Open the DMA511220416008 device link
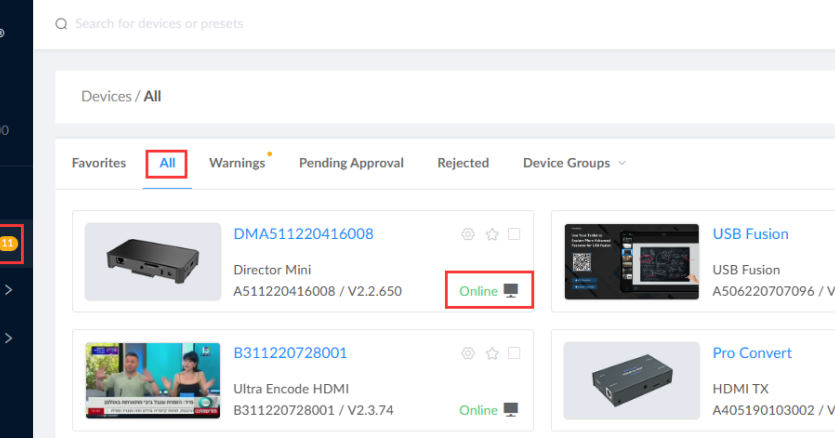Screen dimensions: 835x438 (x=304, y=234)
